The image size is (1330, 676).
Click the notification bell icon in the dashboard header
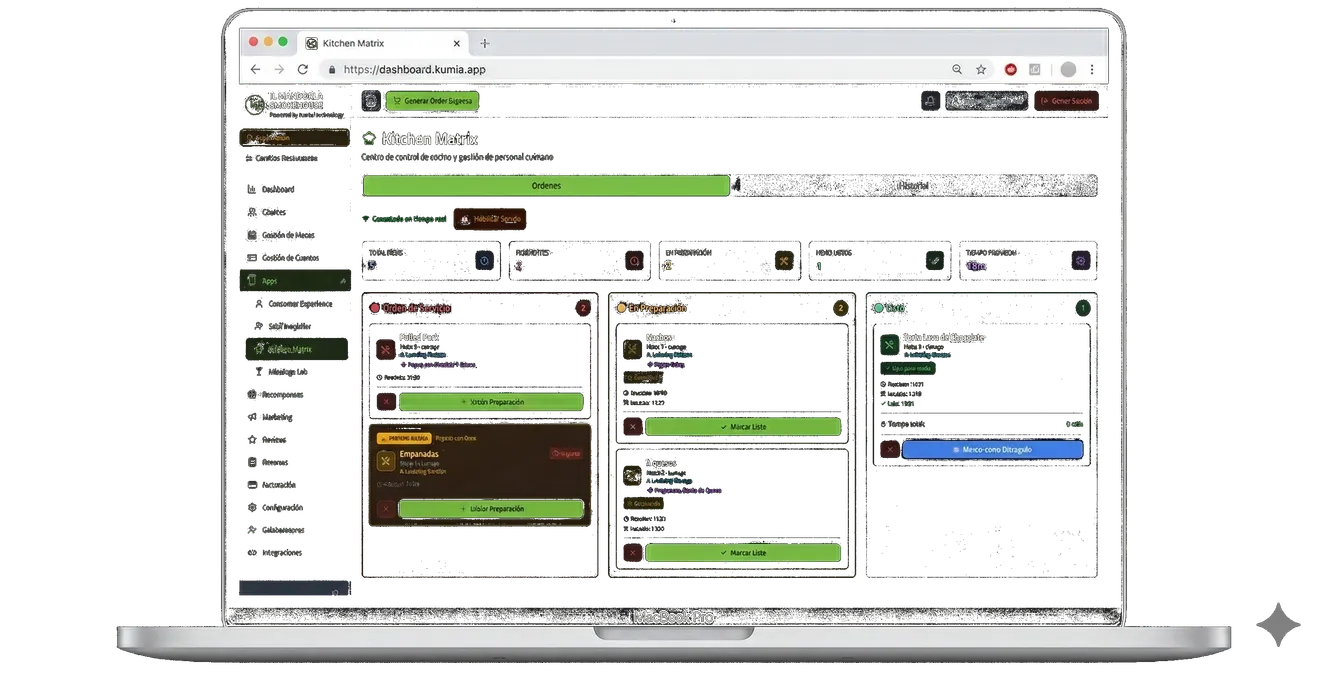tap(929, 101)
